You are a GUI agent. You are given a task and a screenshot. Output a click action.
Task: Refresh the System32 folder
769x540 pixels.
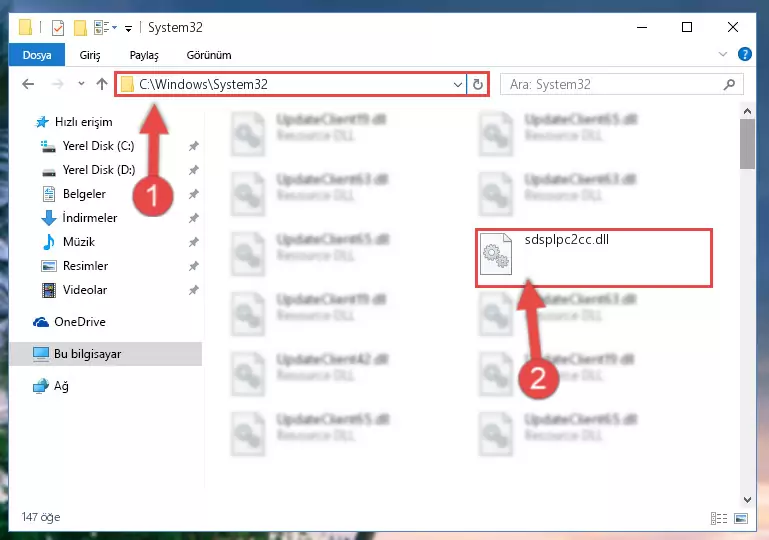pos(477,84)
